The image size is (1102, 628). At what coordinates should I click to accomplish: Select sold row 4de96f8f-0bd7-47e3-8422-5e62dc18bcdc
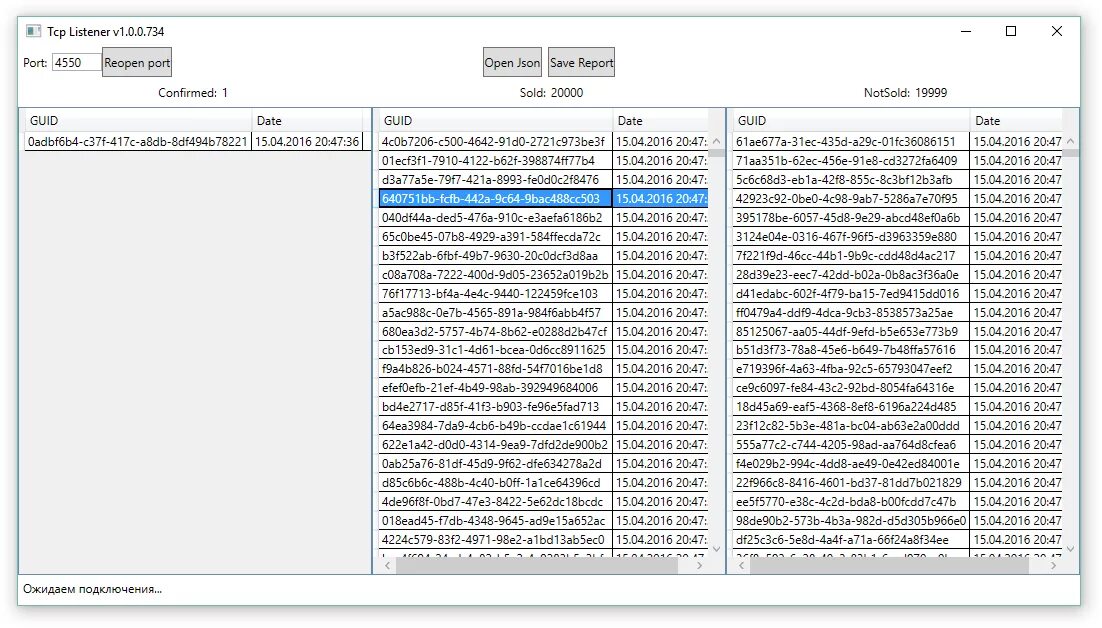click(x=543, y=501)
